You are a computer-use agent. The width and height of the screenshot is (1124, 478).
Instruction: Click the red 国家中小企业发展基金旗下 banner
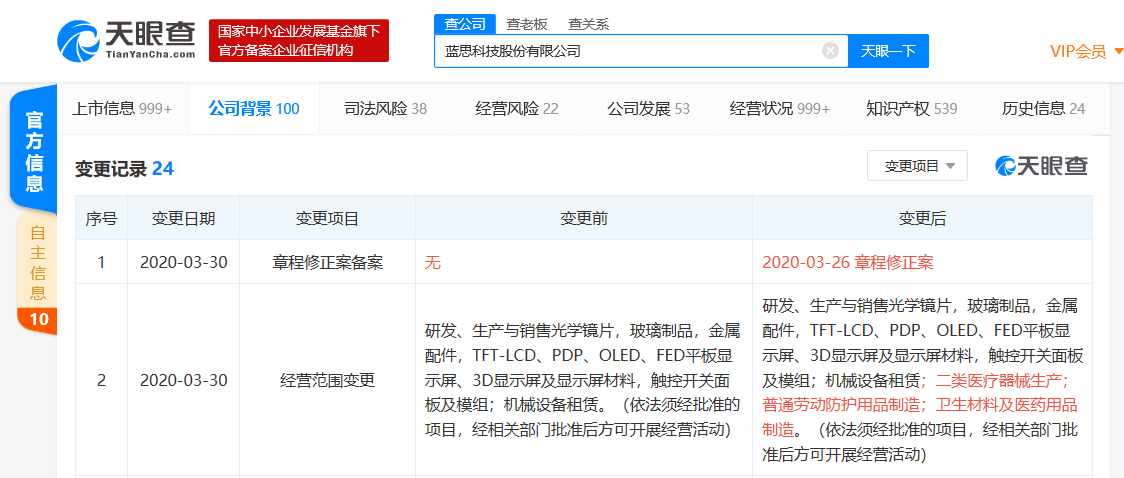pyautogui.click(x=299, y=41)
